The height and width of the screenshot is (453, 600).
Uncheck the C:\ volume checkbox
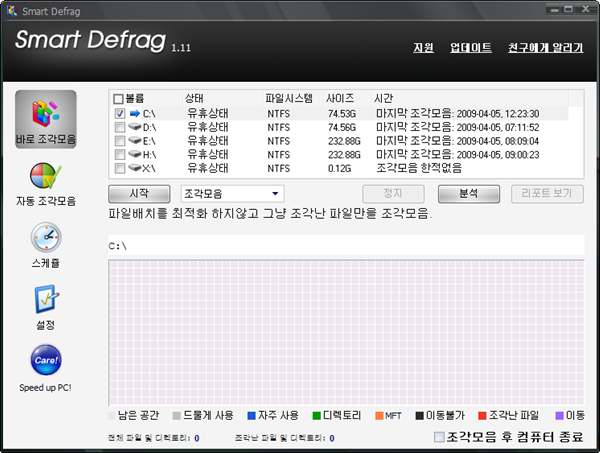[x=120, y=114]
